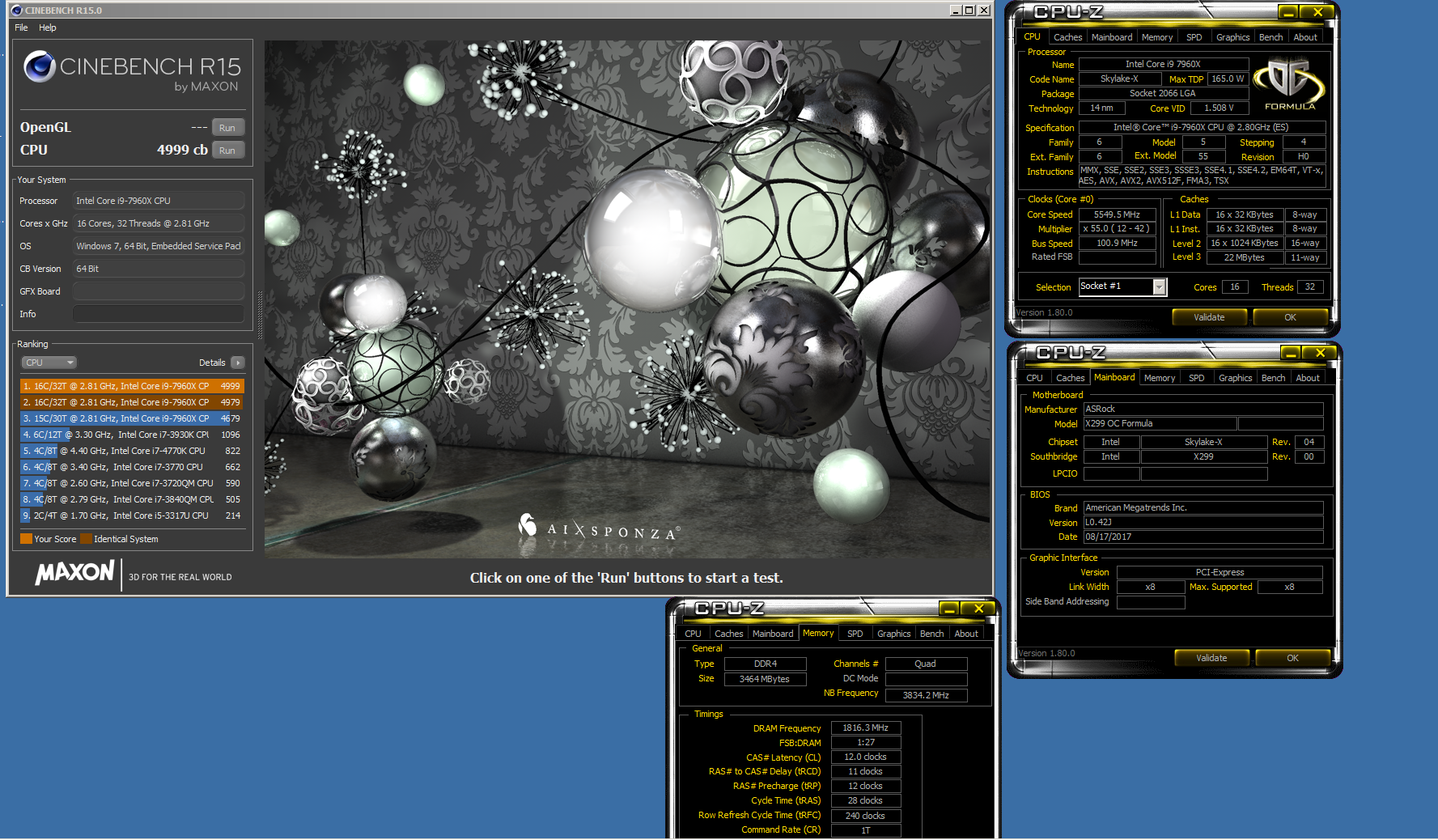The width and height of the screenshot is (1438, 840).
Task: Open Graphics tab in Memory CPU-Z window
Action: point(893,634)
